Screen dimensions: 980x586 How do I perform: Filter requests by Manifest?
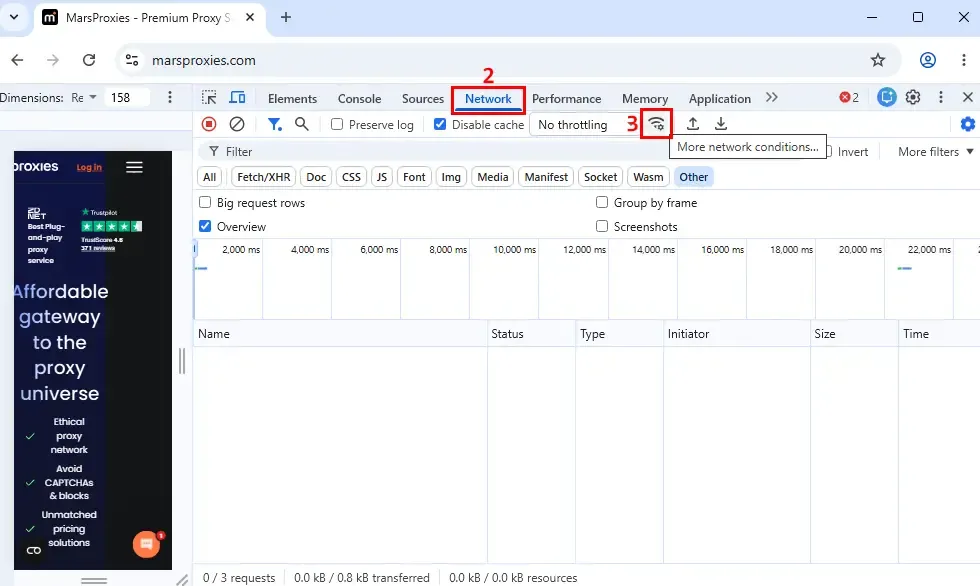click(546, 177)
